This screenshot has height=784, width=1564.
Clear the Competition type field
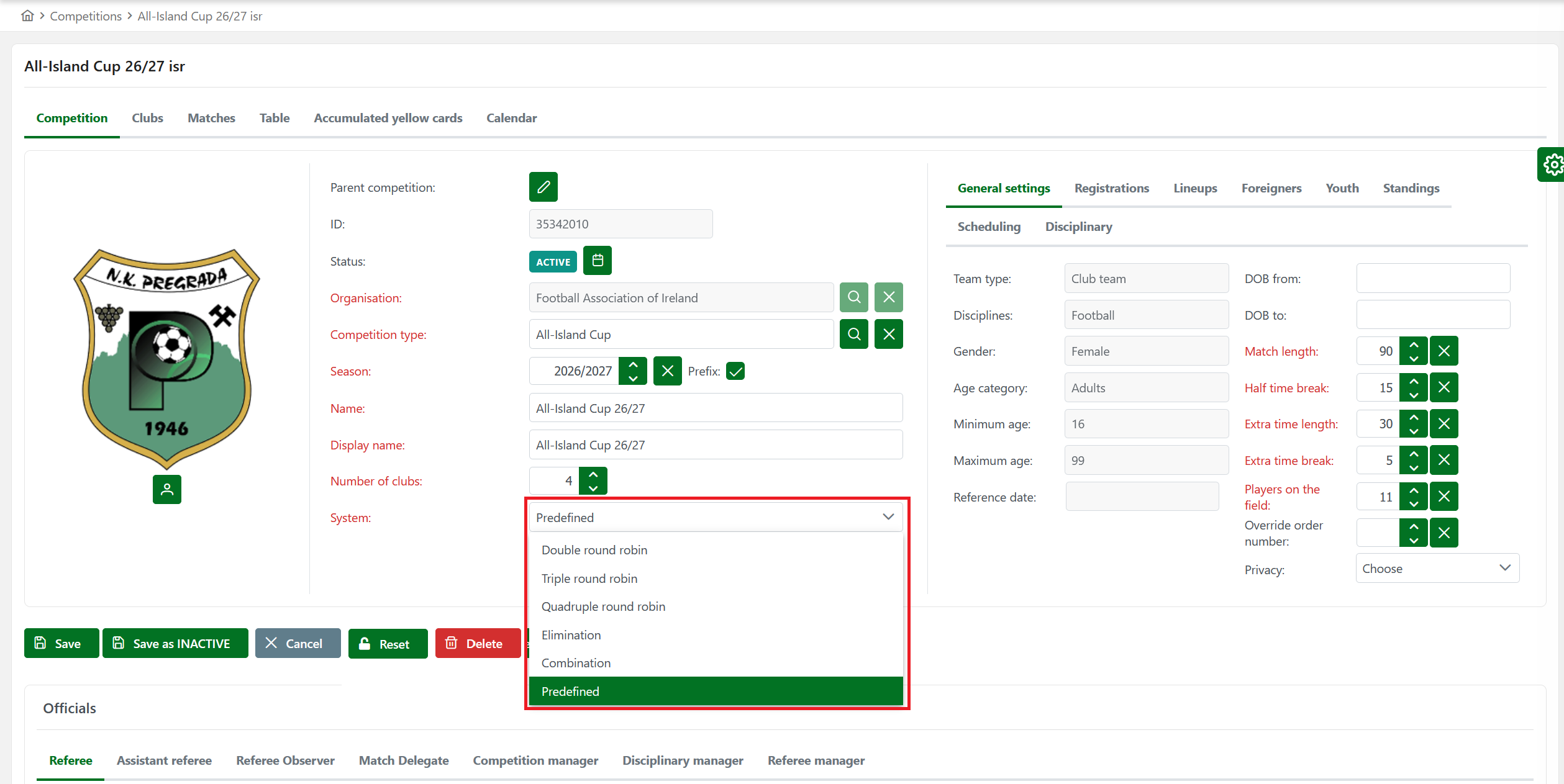pyautogui.click(x=888, y=335)
